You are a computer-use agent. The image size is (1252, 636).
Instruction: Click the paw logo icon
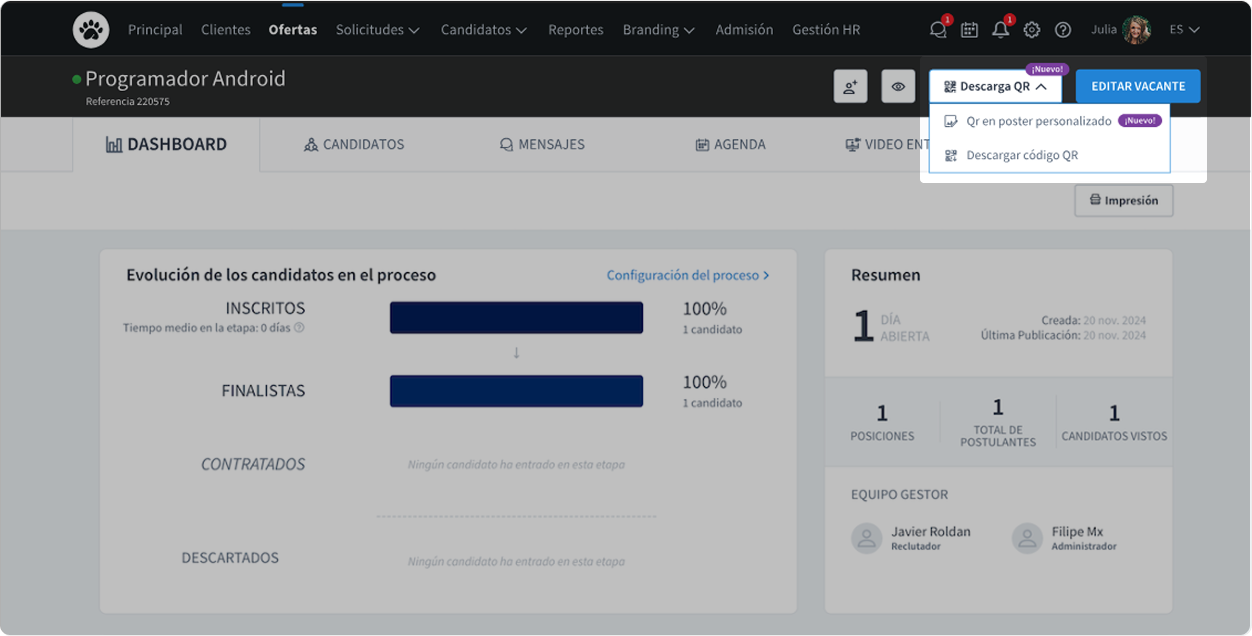(91, 29)
